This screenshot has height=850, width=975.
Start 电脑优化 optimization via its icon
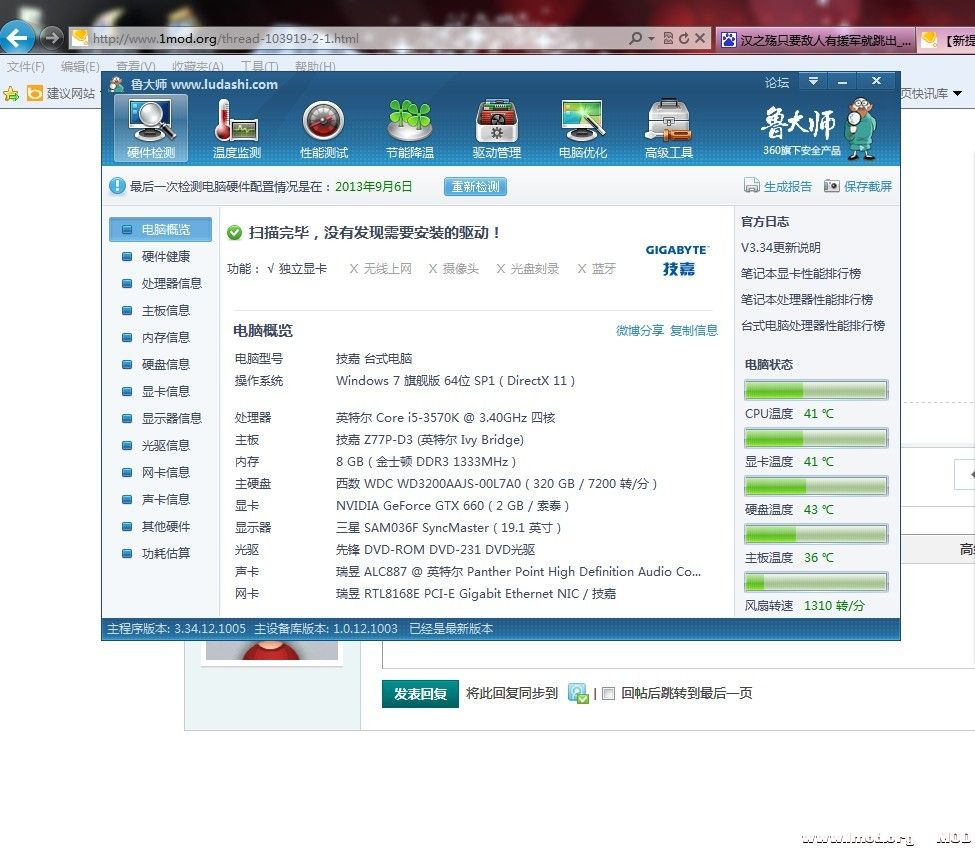[583, 126]
